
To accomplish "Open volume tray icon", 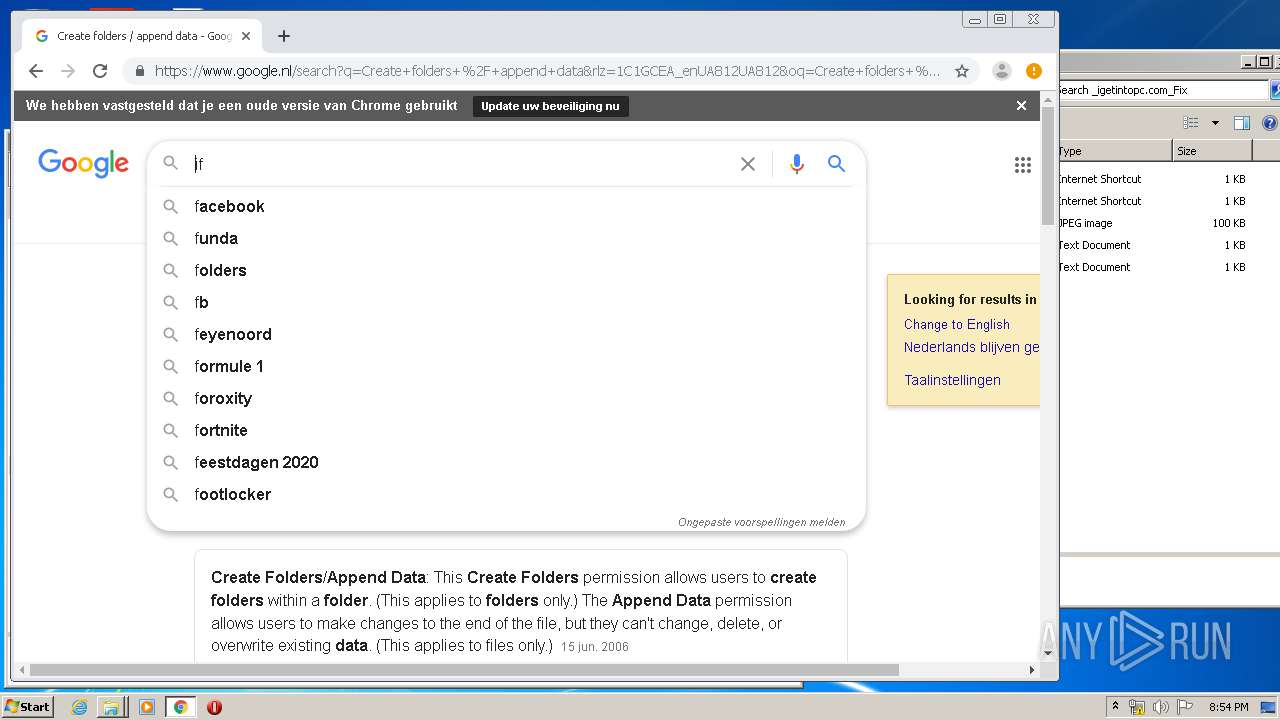I will 1161,707.
